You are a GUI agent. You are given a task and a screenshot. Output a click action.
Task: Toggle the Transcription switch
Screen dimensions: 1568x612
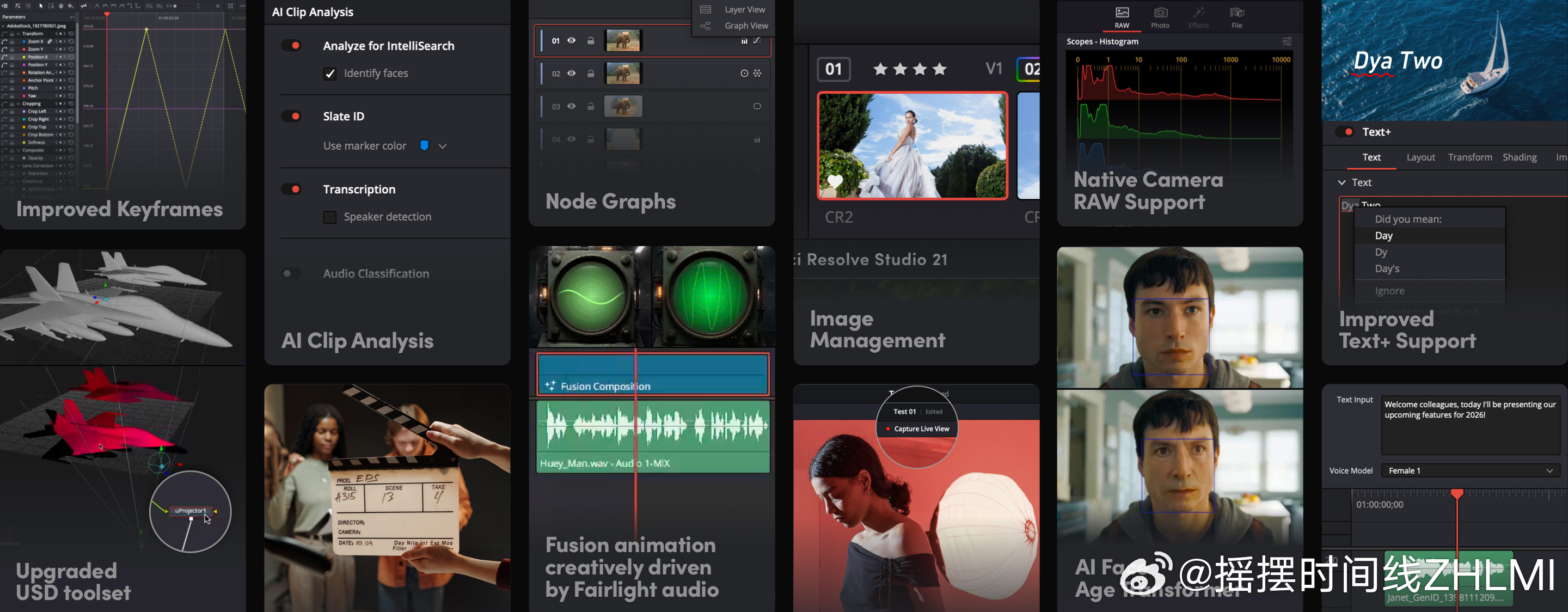[292, 189]
